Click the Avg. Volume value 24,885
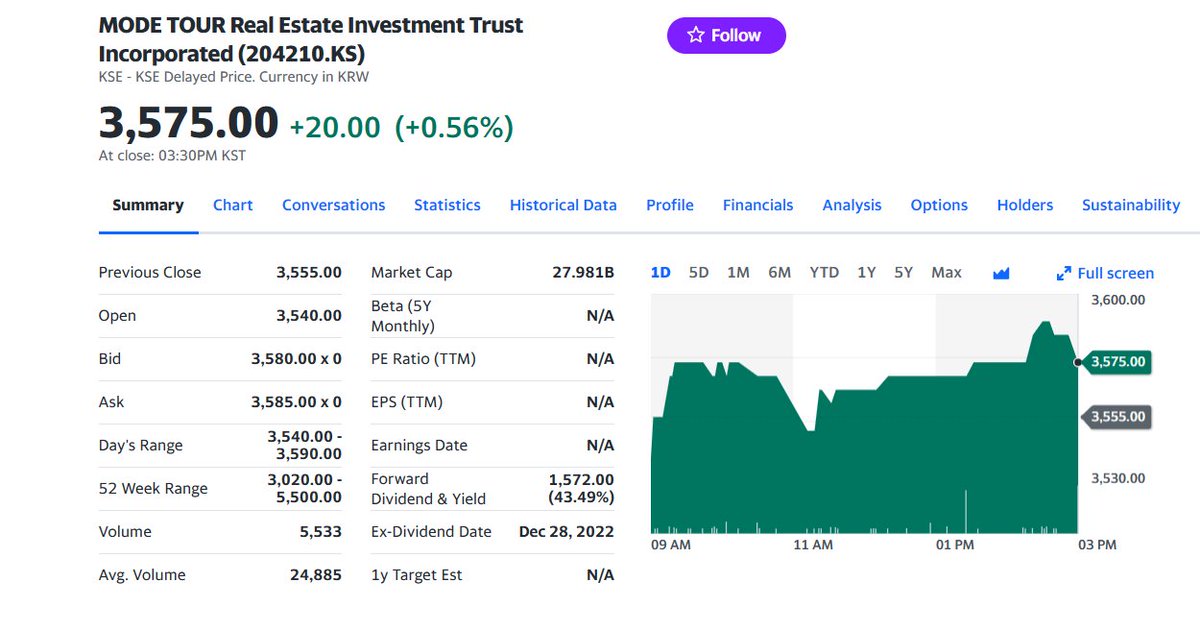Viewport: 1200px width, 631px height. click(x=315, y=574)
